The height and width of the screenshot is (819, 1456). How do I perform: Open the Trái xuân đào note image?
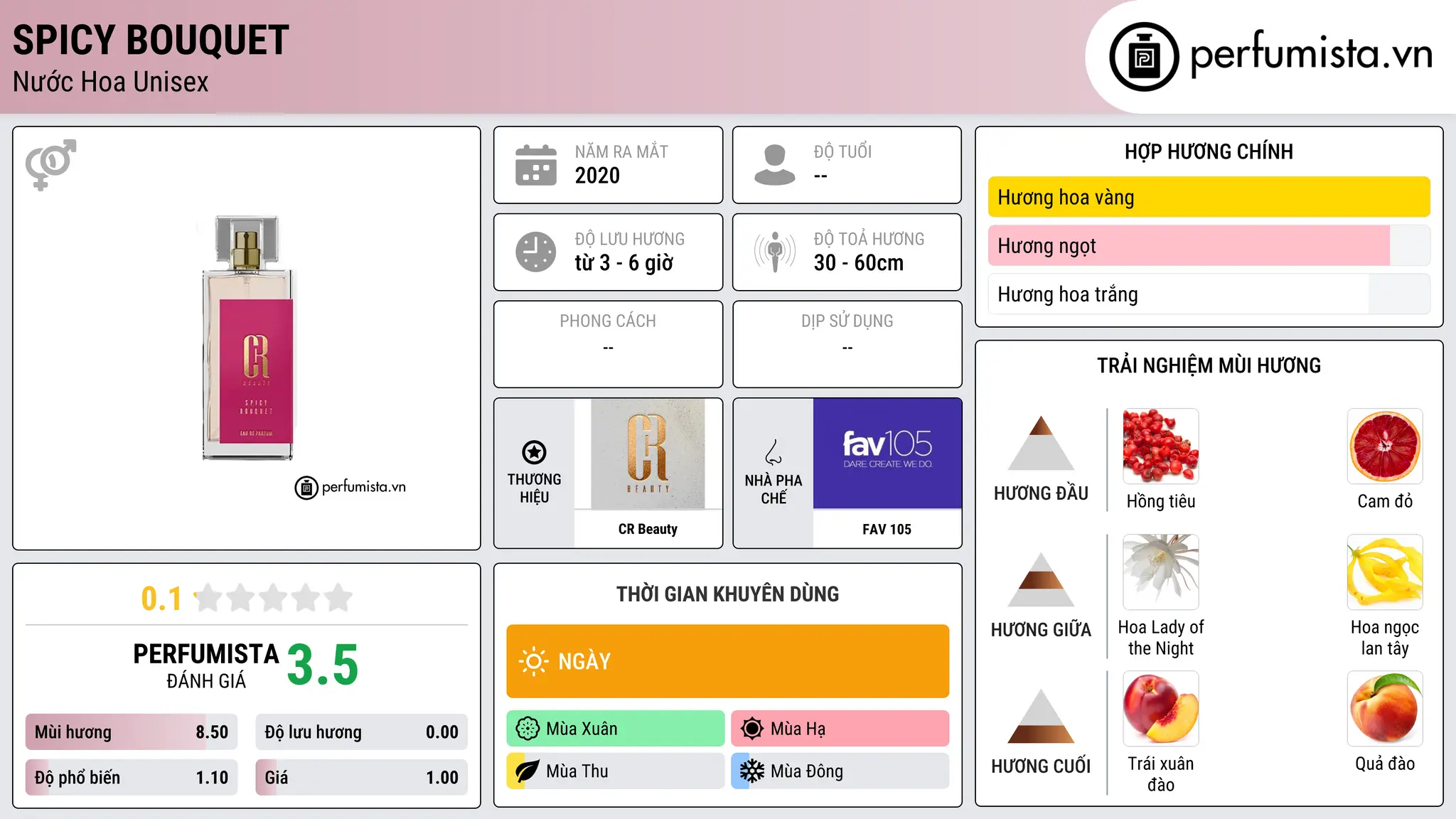click(1161, 709)
